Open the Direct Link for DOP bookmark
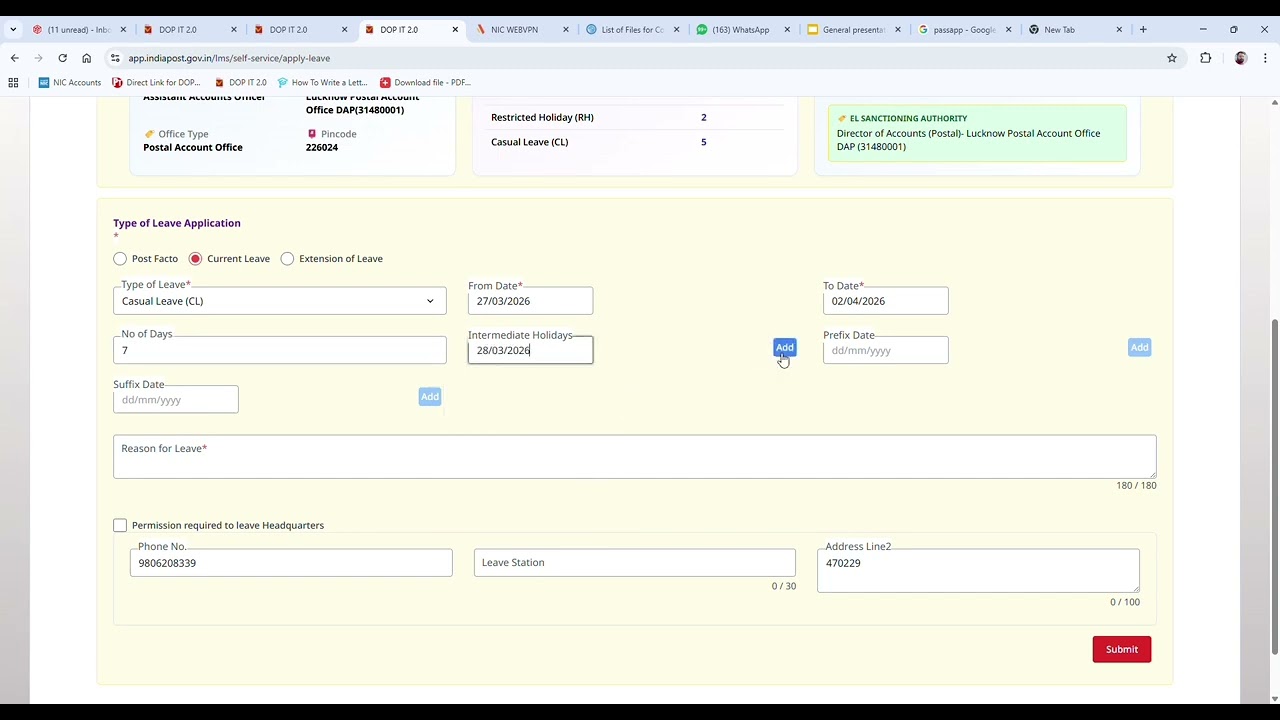 tap(156, 82)
